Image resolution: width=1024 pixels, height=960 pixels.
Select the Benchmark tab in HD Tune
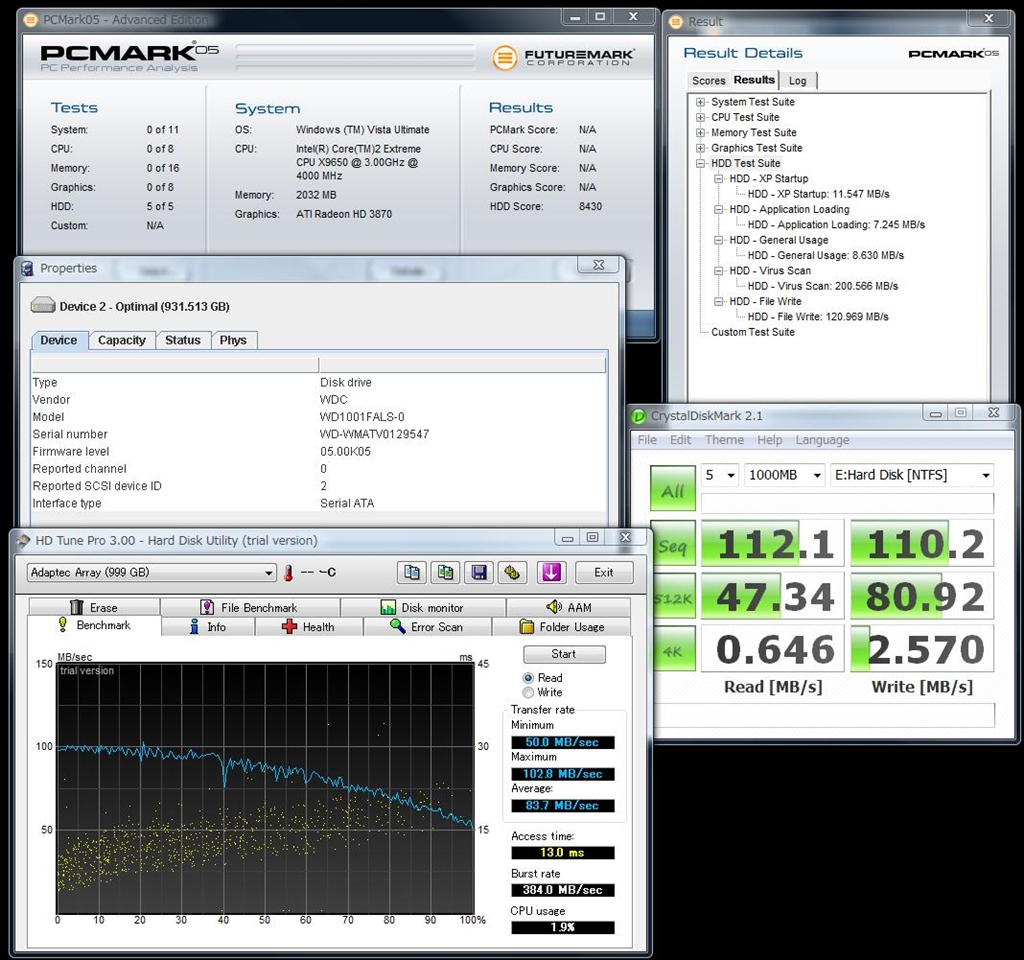tap(94, 625)
